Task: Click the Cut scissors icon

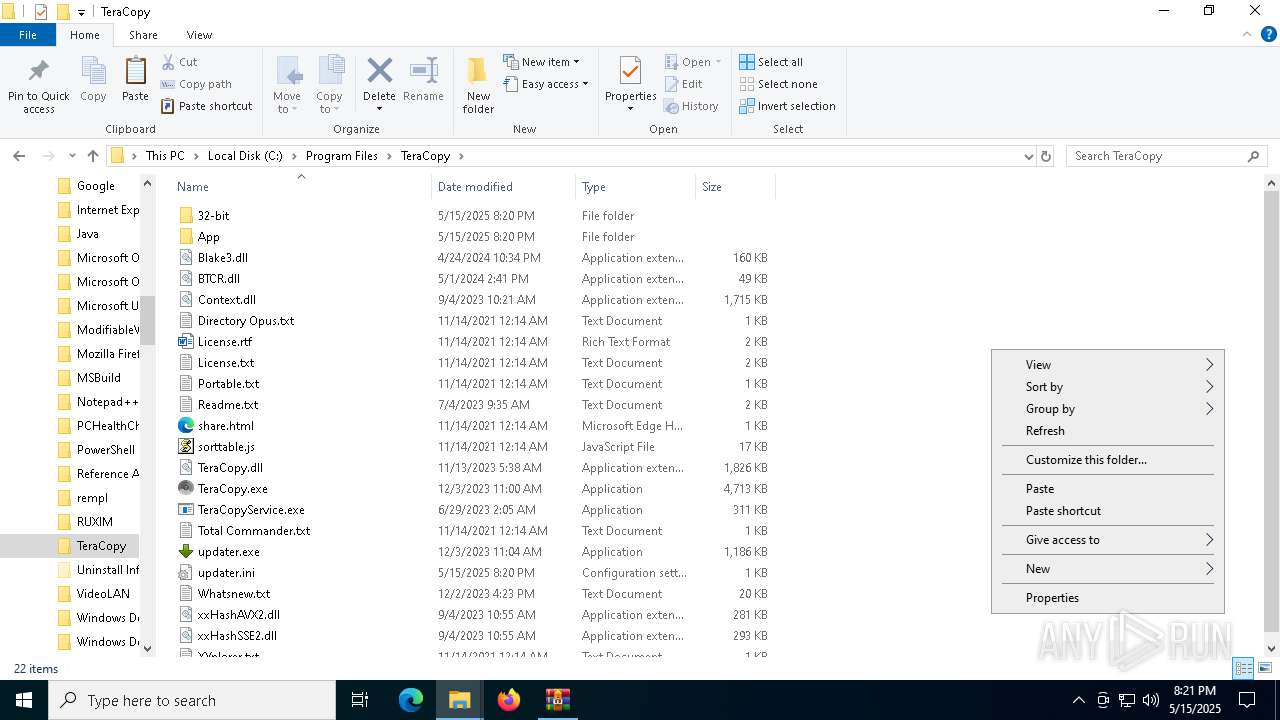Action: [168, 62]
